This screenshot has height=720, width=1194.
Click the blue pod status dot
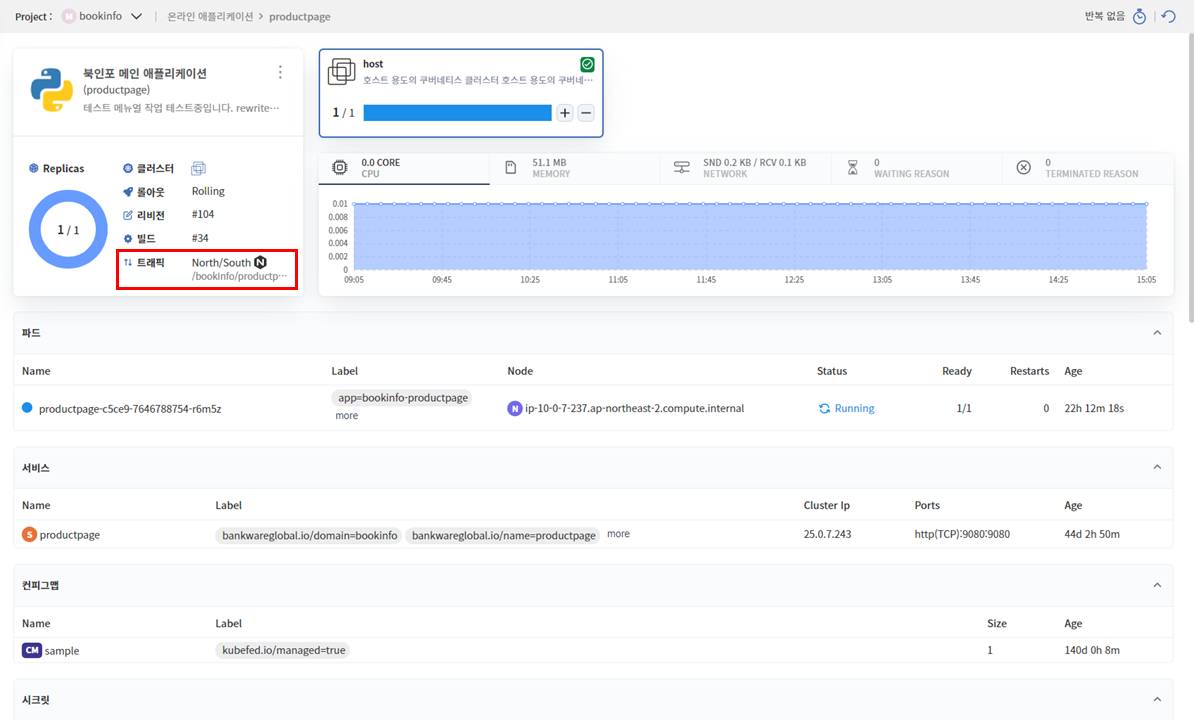(x=27, y=408)
